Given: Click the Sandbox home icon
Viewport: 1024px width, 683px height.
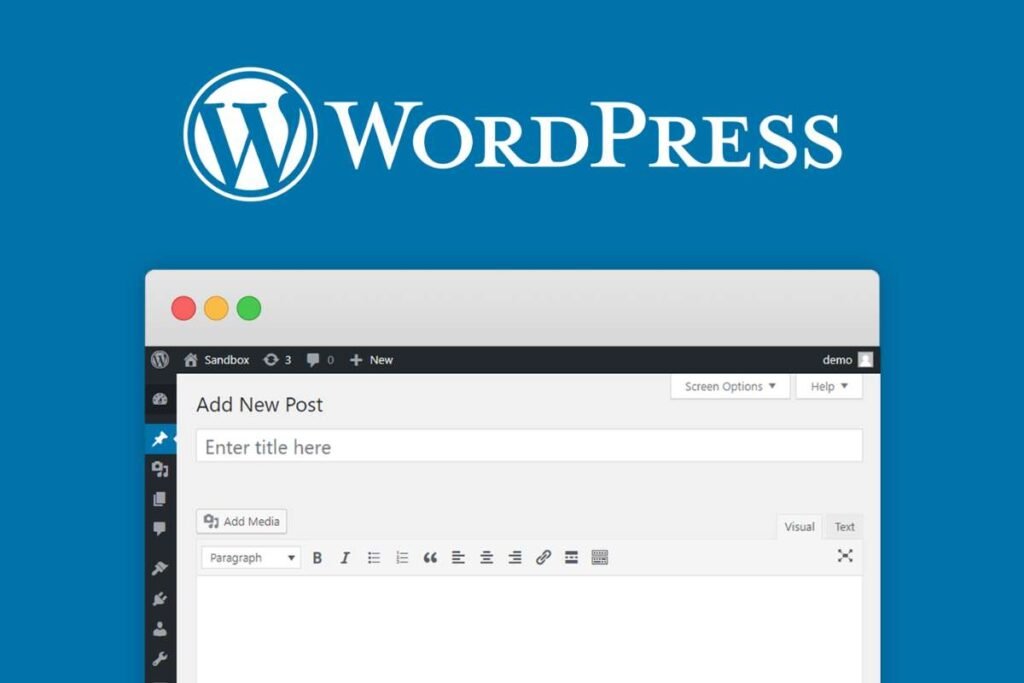Looking at the screenshot, I should click(x=191, y=360).
